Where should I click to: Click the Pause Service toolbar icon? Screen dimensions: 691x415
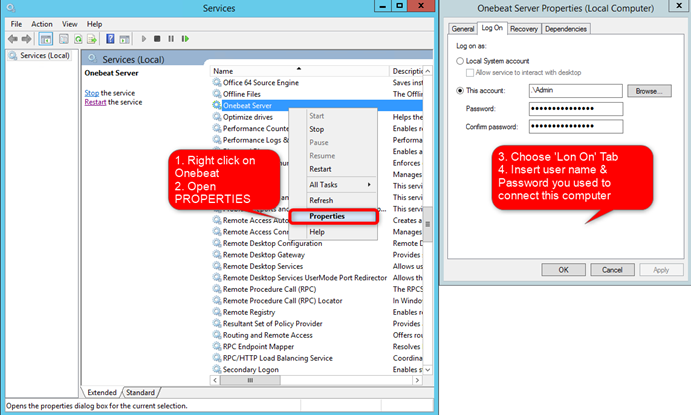(171, 39)
